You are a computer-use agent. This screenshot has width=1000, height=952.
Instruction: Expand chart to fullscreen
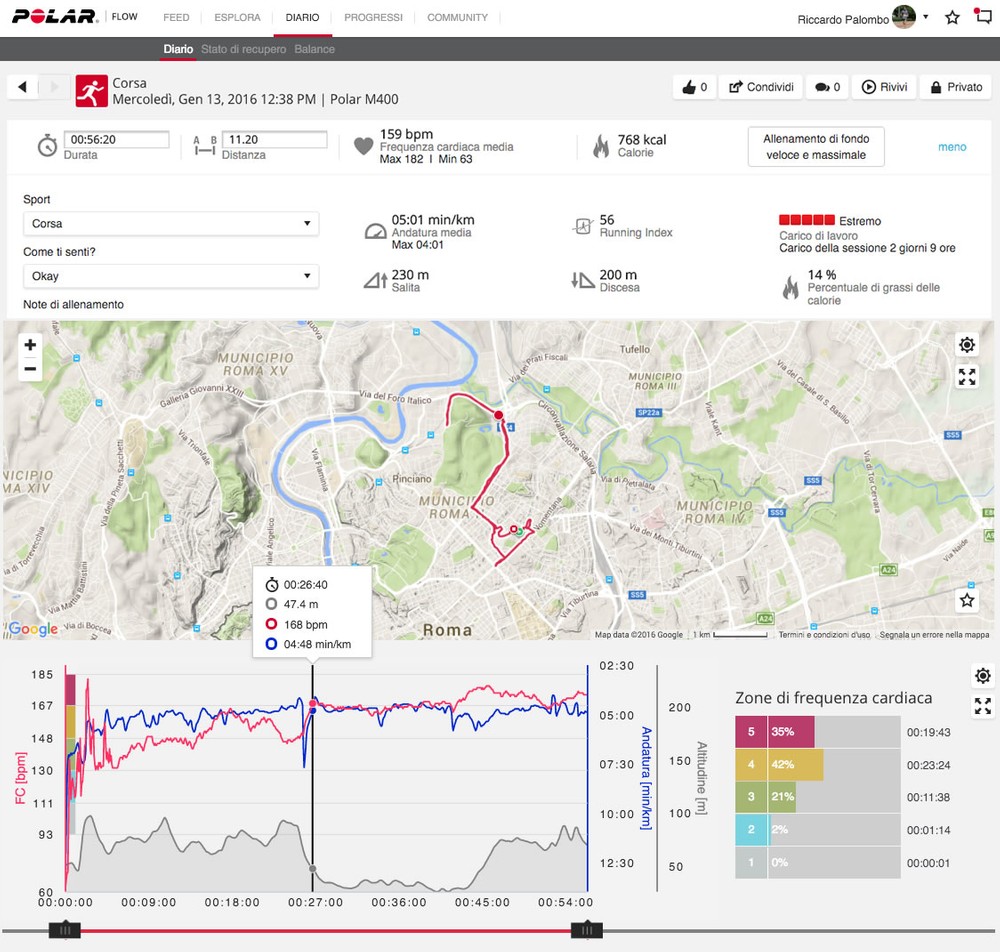click(x=982, y=707)
